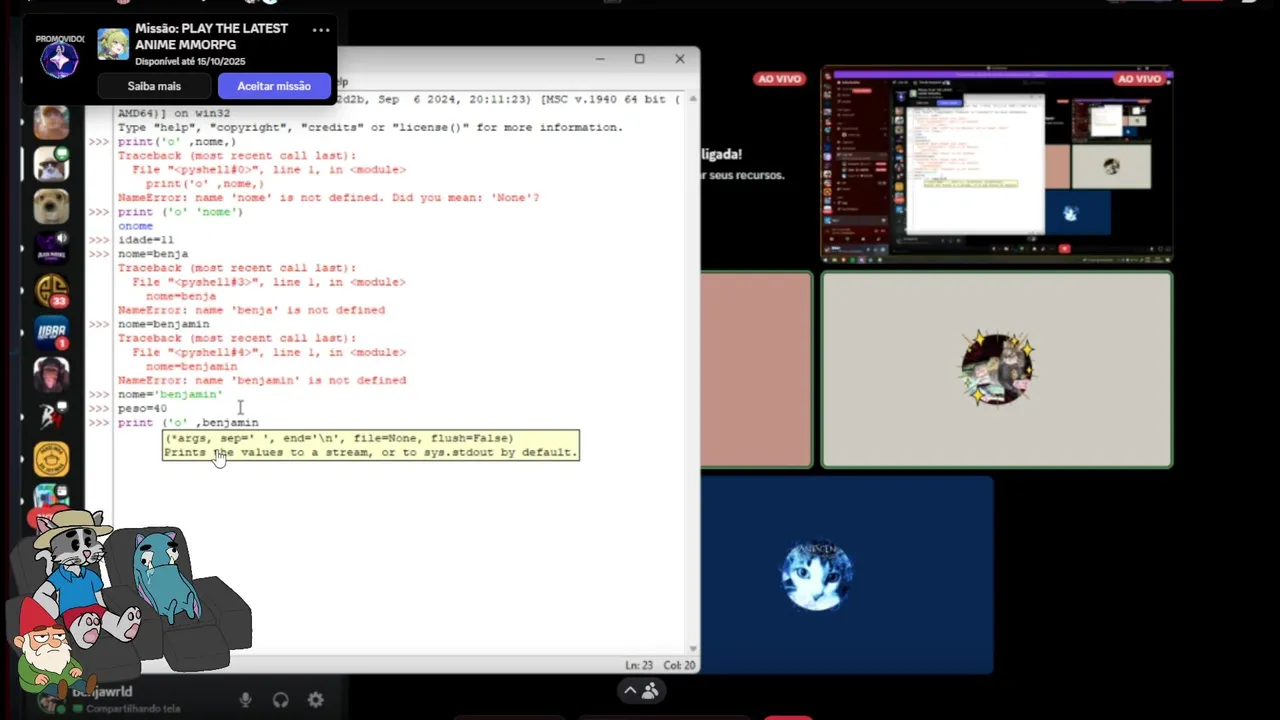Open the golden dog server icon
Image resolution: width=1280 pixels, height=720 pixels.
click(x=52, y=206)
